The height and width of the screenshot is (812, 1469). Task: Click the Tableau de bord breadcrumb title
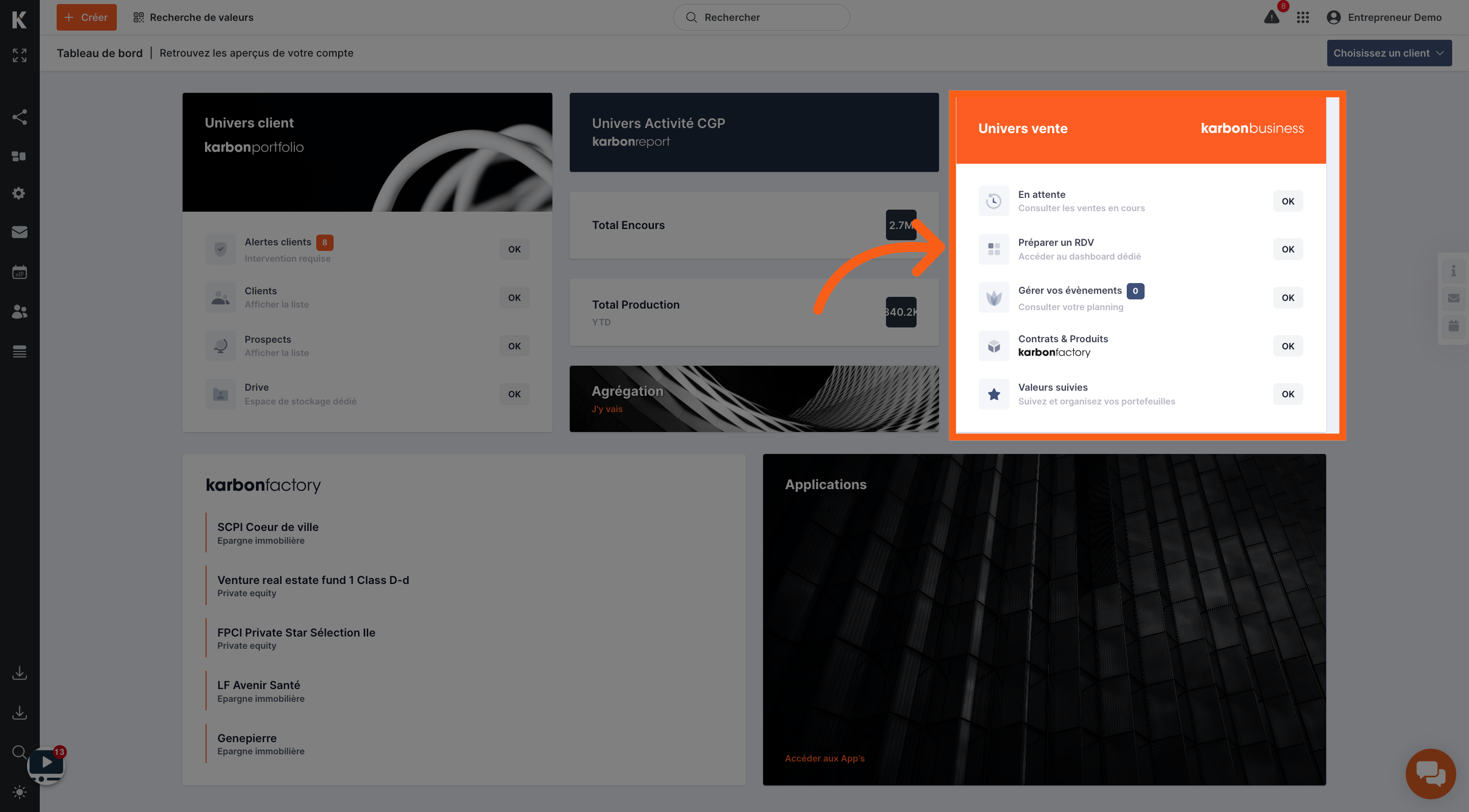pyautogui.click(x=100, y=53)
